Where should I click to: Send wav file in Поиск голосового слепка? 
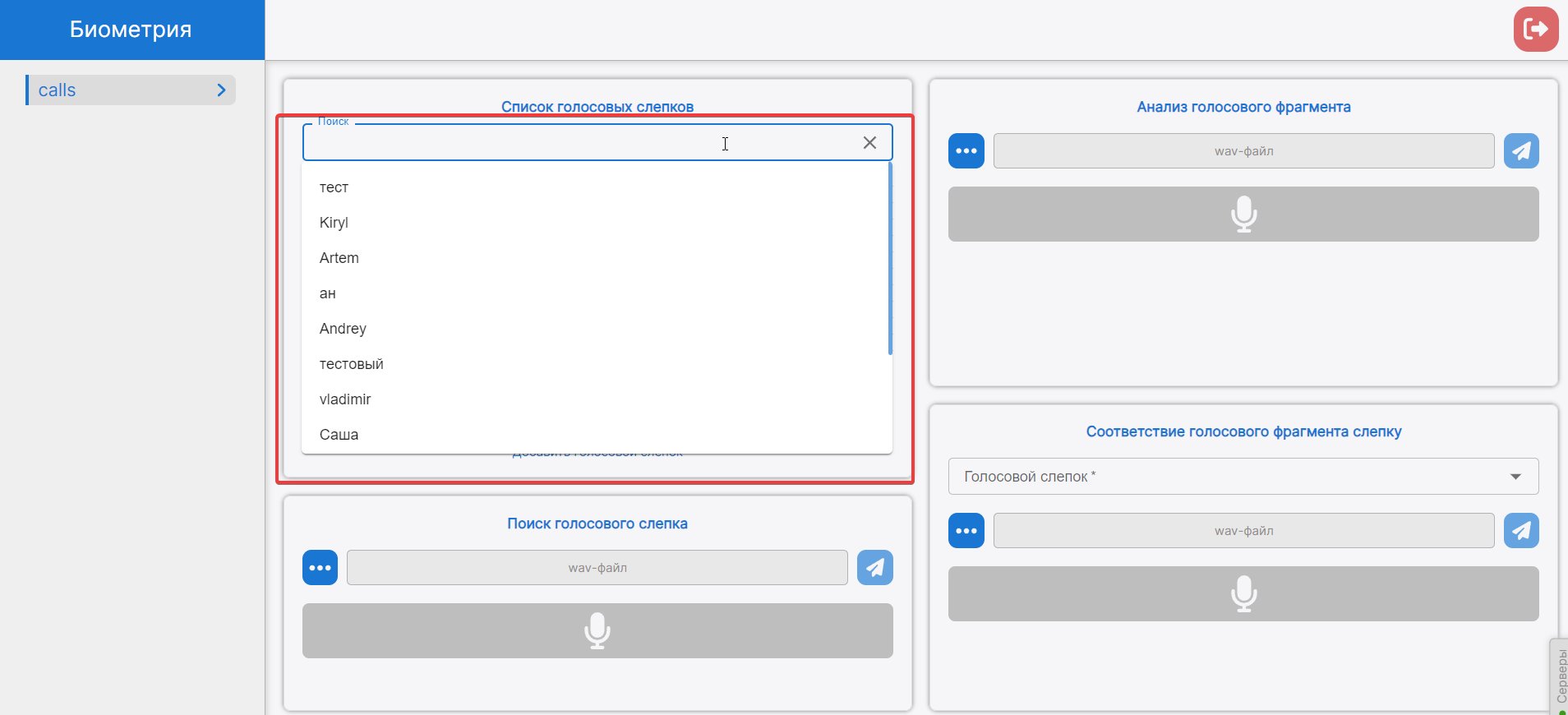point(874,568)
